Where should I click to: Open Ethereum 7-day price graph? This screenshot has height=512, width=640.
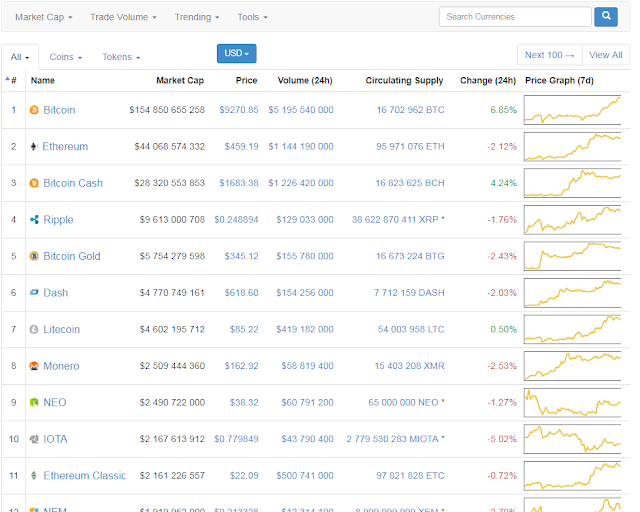click(572, 146)
